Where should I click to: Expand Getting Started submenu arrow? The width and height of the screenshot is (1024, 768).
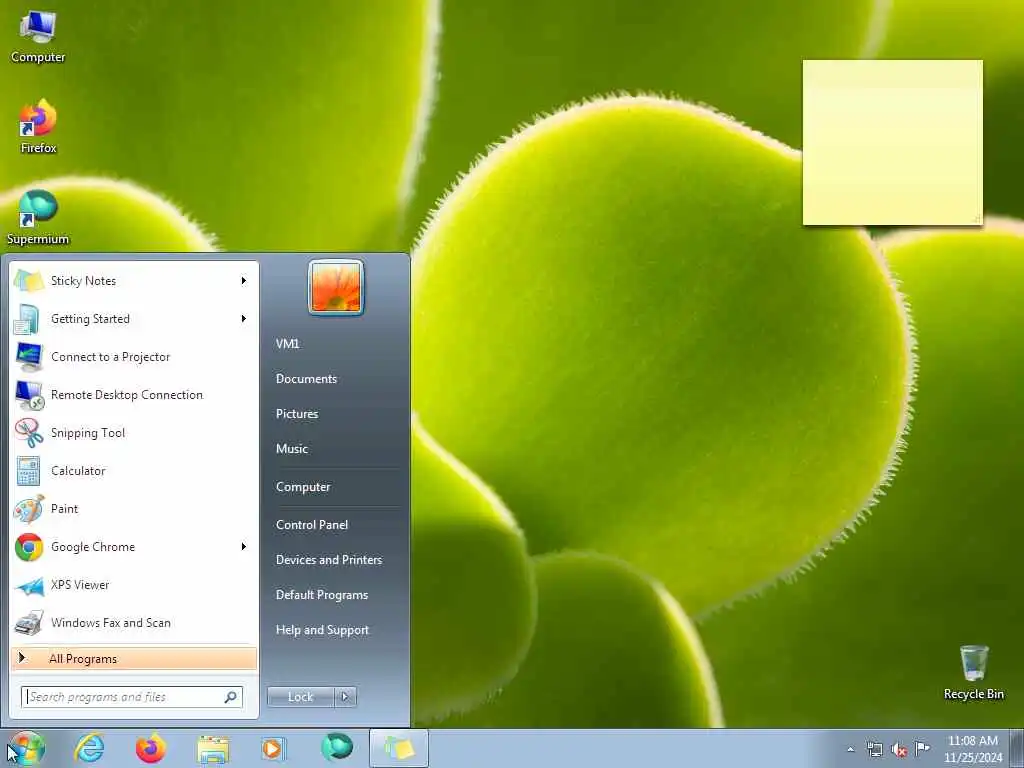point(244,319)
